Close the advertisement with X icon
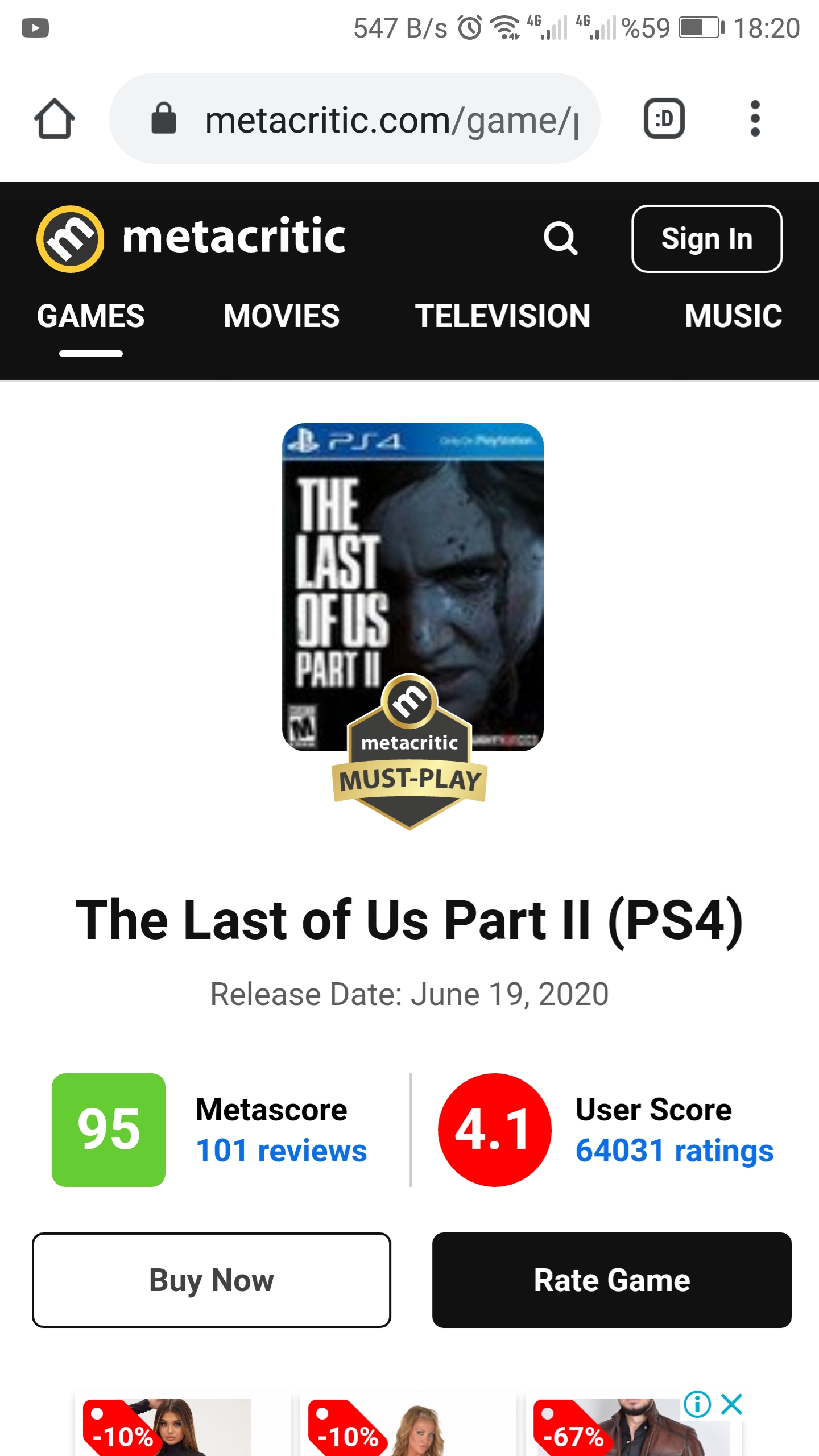 pos(731,1404)
